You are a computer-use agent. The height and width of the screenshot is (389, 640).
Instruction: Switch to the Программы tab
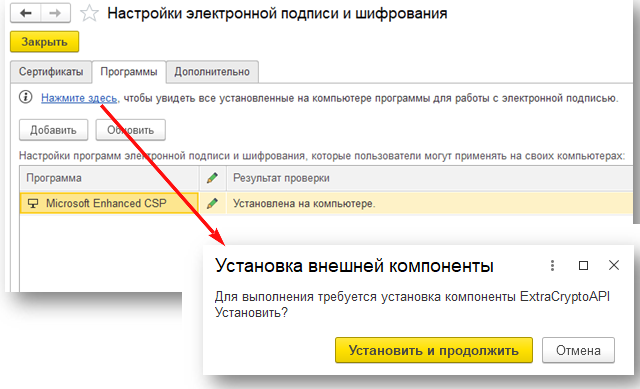pos(129,72)
